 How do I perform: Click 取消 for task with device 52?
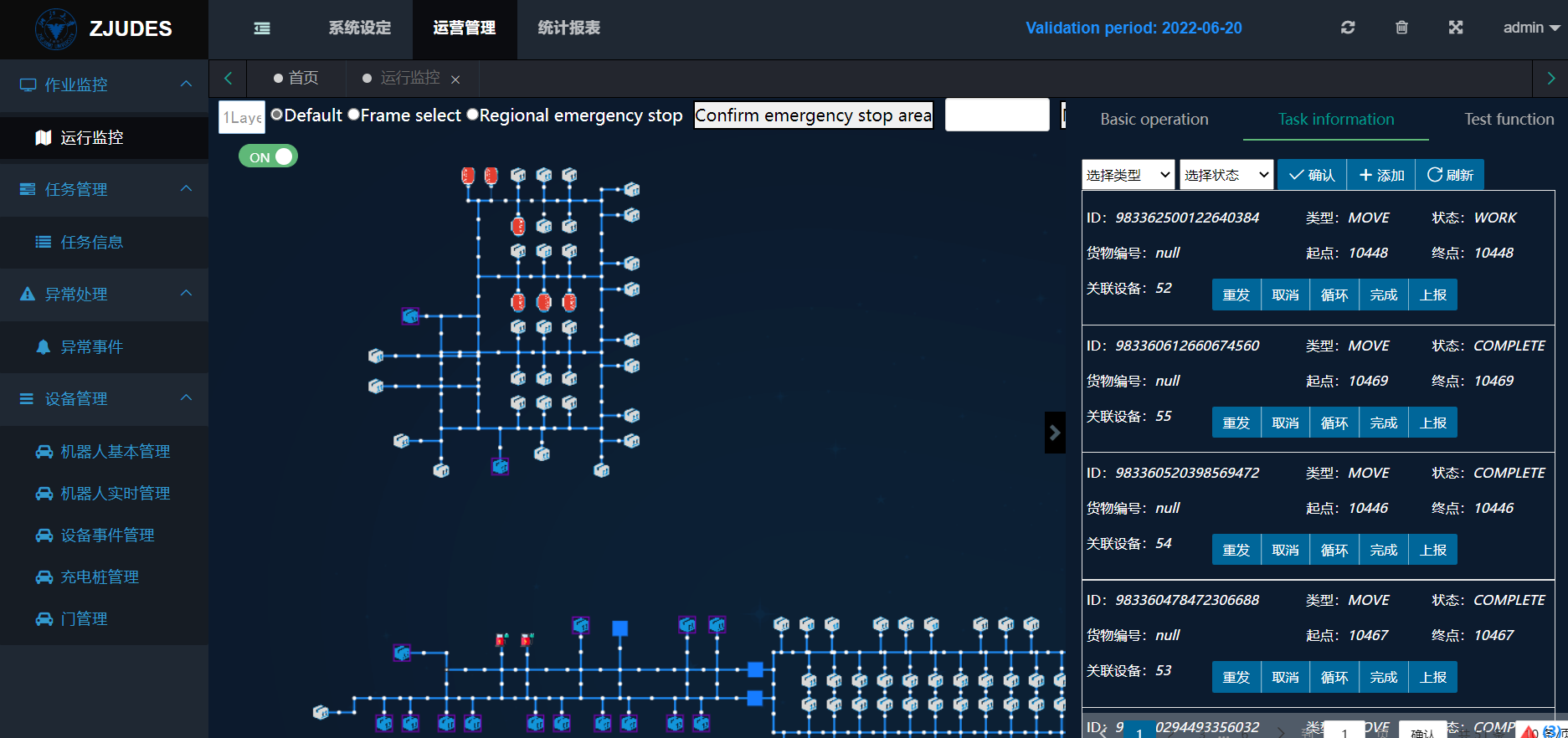[x=1285, y=295]
